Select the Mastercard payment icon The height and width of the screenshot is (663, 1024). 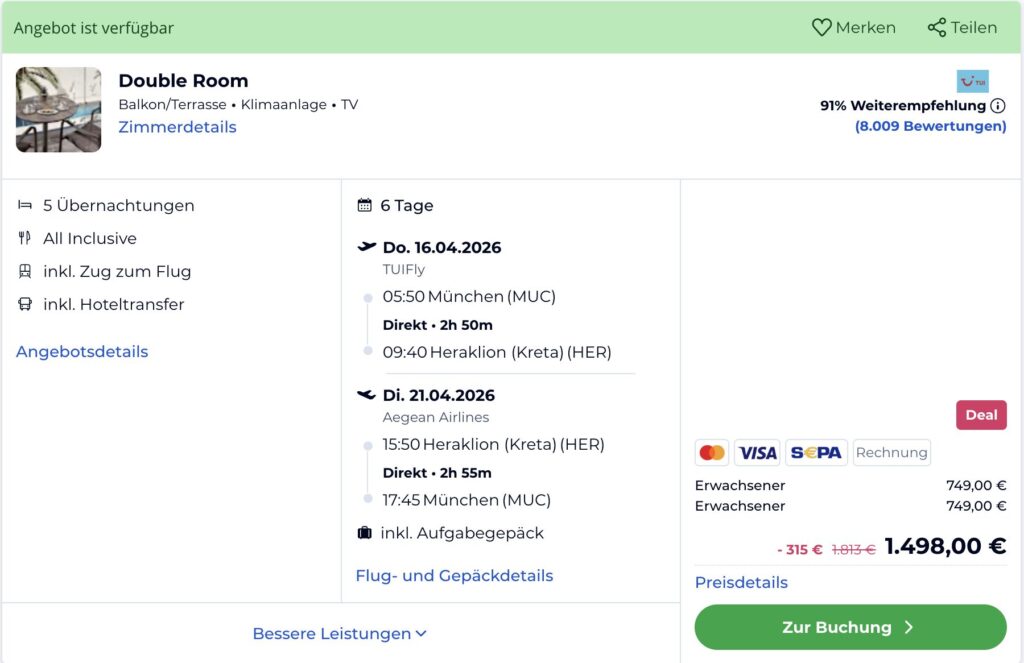(x=712, y=452)
